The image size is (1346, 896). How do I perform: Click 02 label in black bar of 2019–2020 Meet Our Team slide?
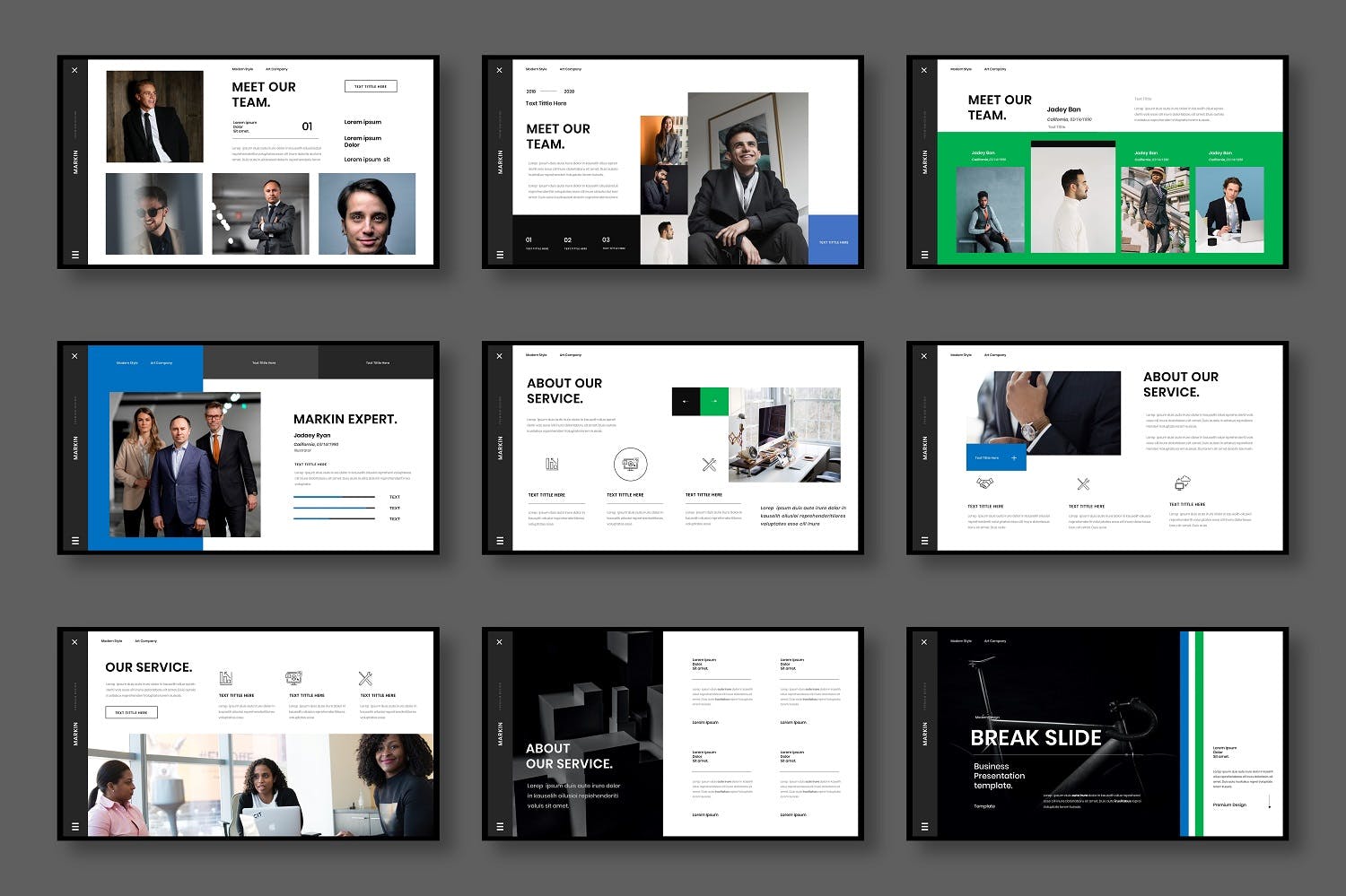click(x=567, y=239)
